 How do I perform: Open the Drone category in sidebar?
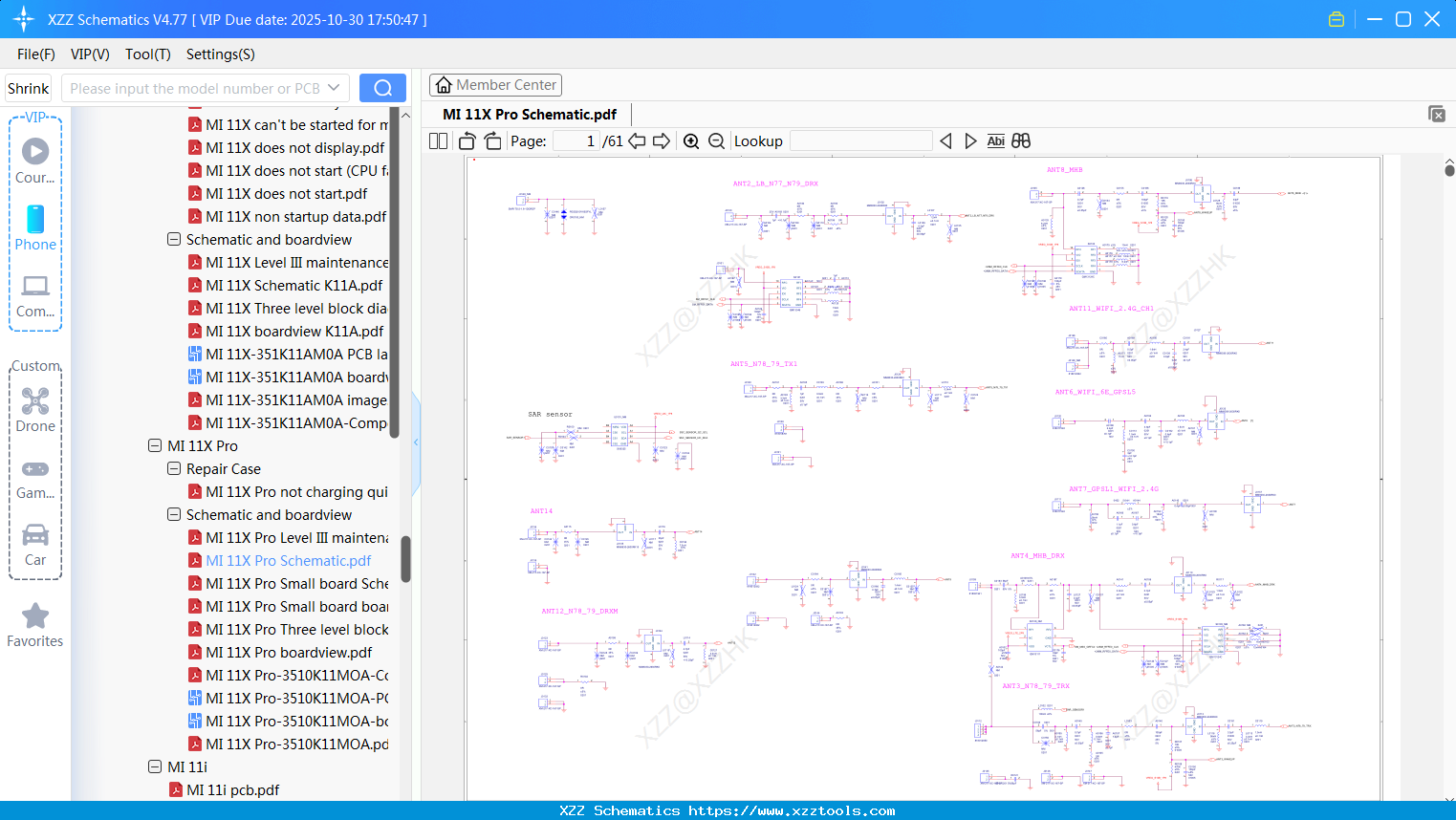(x=35, y=410)
